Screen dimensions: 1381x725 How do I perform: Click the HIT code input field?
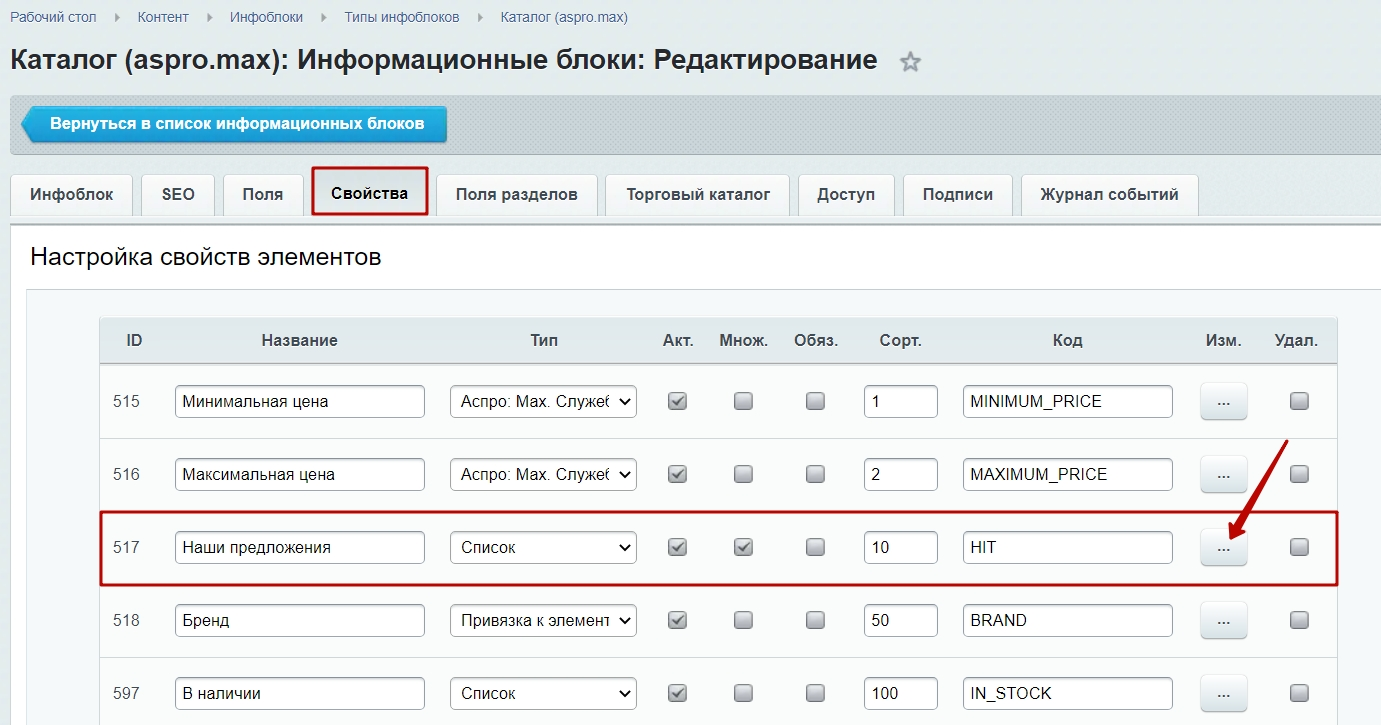click(x=1067, y=547)
